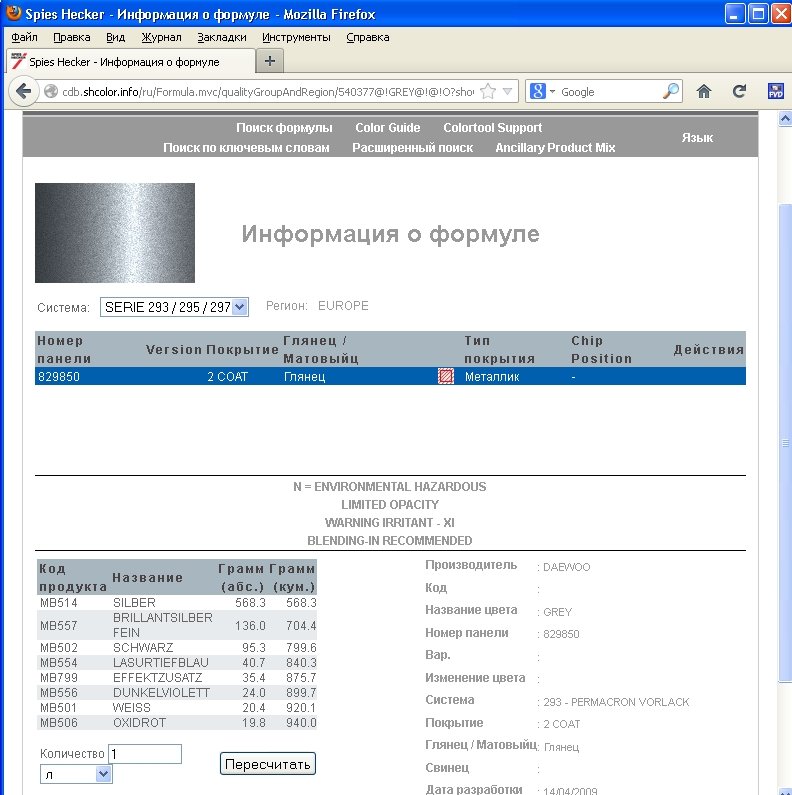The height and width of the screenshot is (795, 792).
Task: Open the Закладки menu
Action: click(x=221, y=37)
